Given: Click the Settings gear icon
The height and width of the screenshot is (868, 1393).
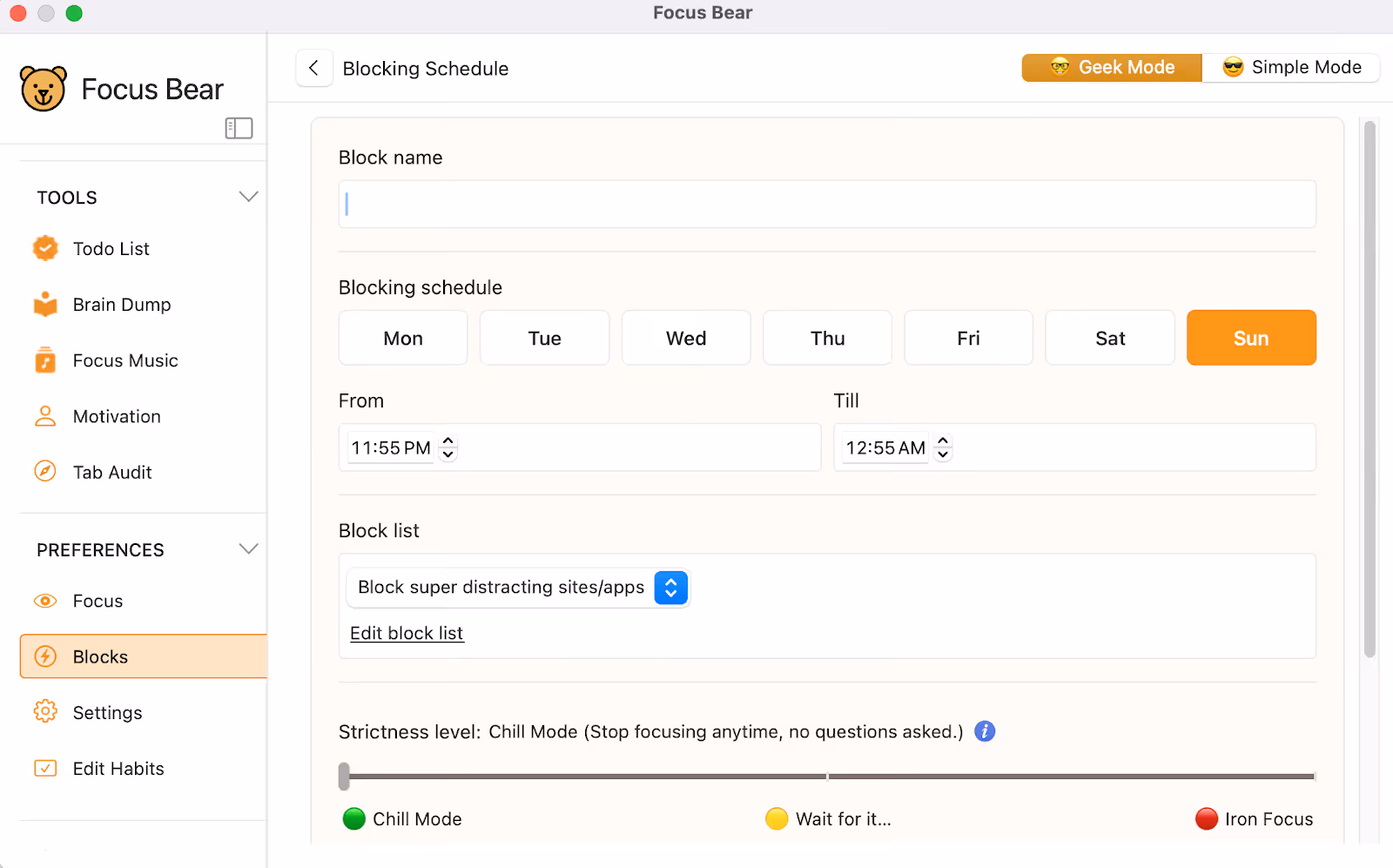Looking at the screenshot, I should coord(45,711).
